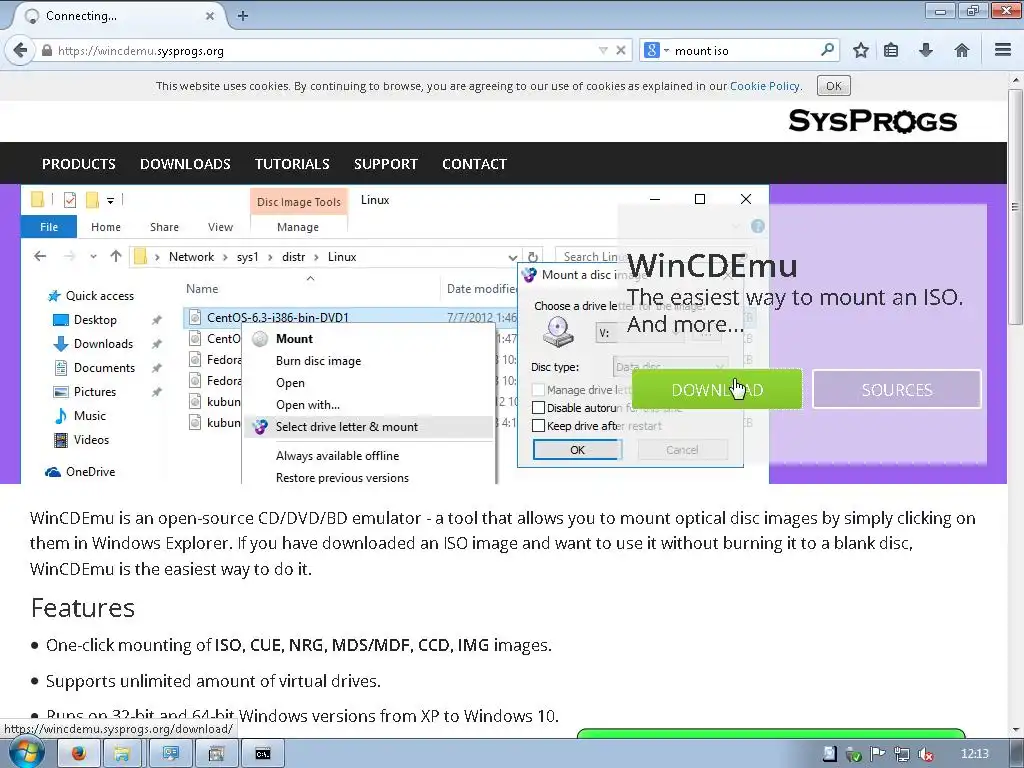The height and width of the screenshot is (768, 1024).
Task: Open a new tab with plus button
Action: click(242, 16)
